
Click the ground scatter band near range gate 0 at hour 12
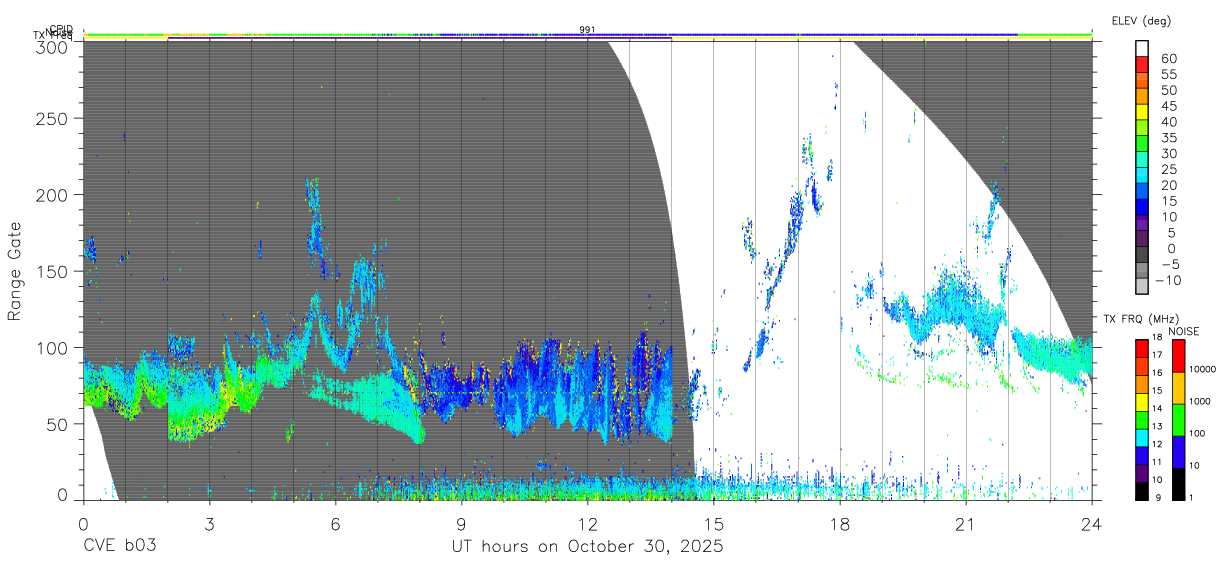587,488
